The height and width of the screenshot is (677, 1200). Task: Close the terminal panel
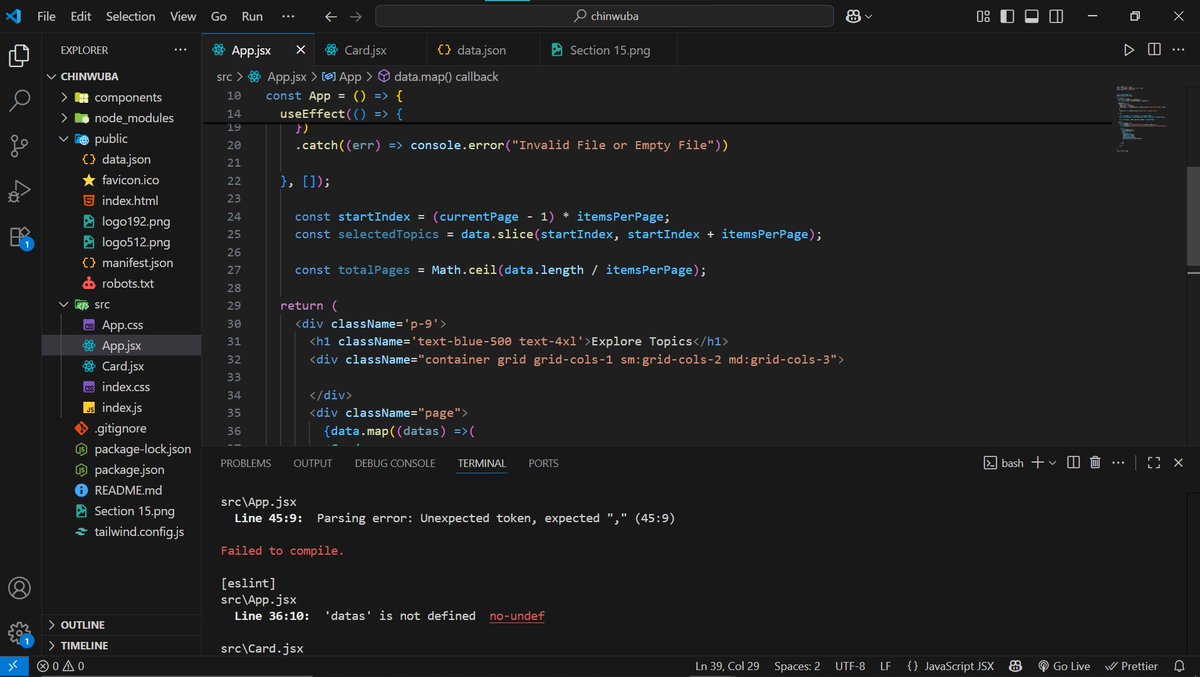coord(1178,463)
